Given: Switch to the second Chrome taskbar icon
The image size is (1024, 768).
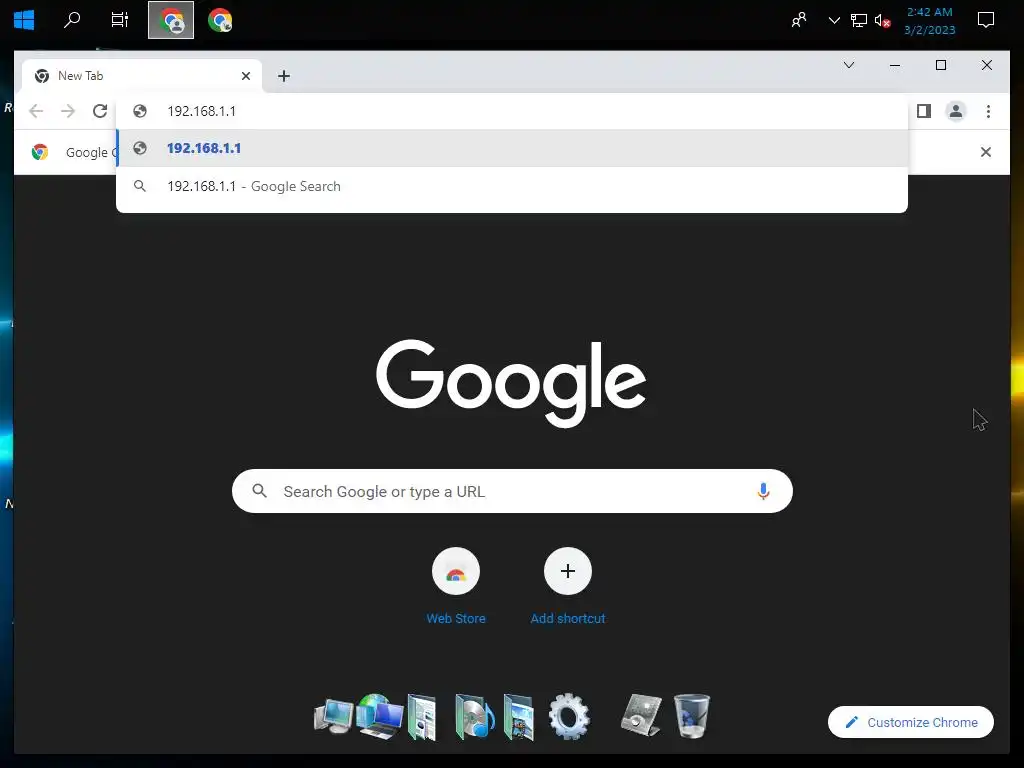Looking at the screenshot, I should pos(220,20).
